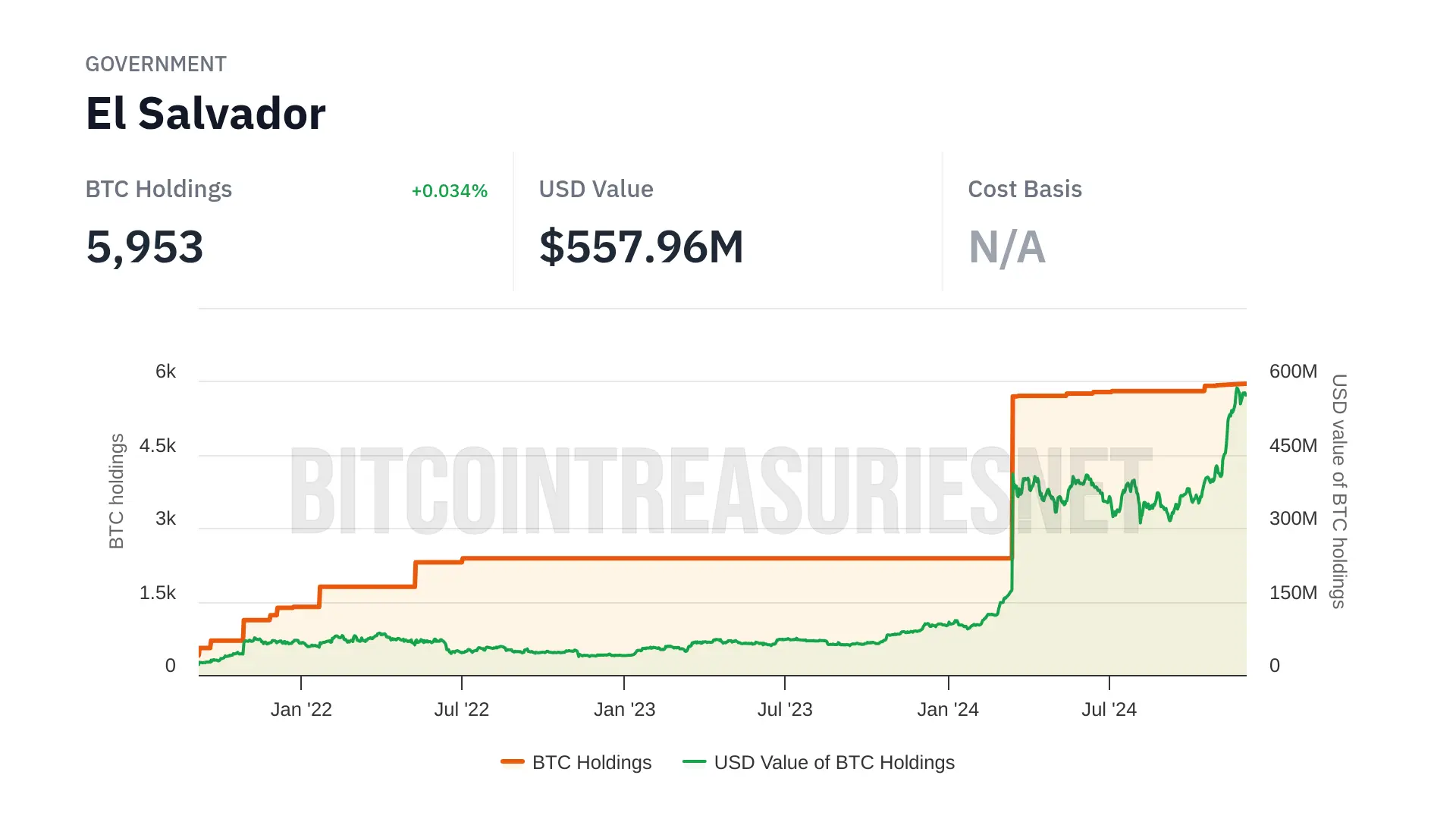
Task: Click the Jan '23 x-axis label
Action: (x=624, y=709)
